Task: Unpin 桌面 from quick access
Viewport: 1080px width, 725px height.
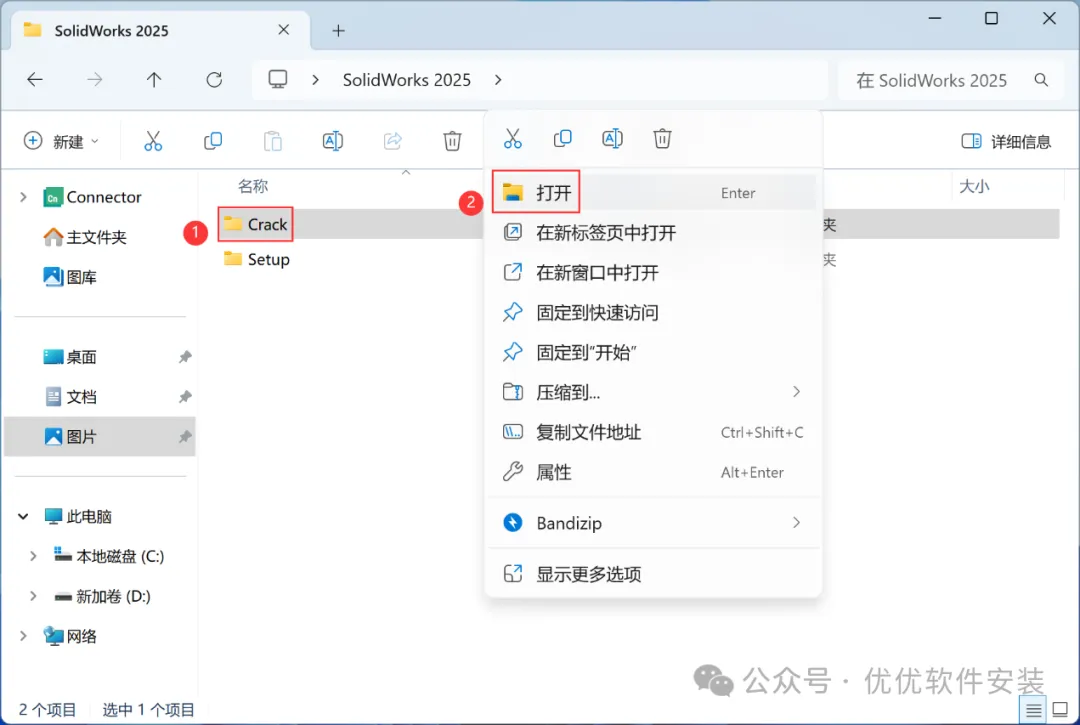Action: [x=185, y=357]
